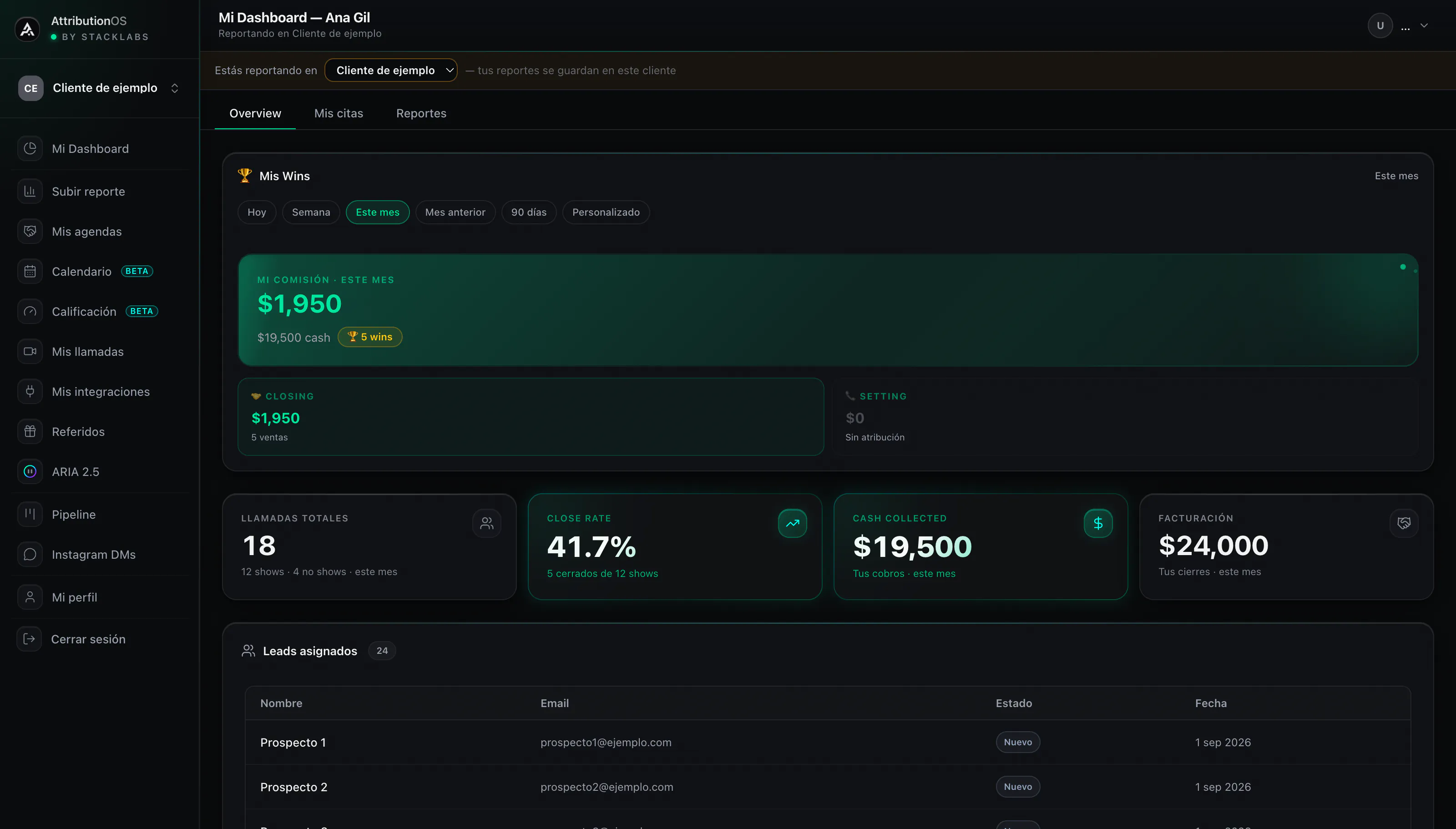Click the Facturación handshake icon

click(1404, 523)
